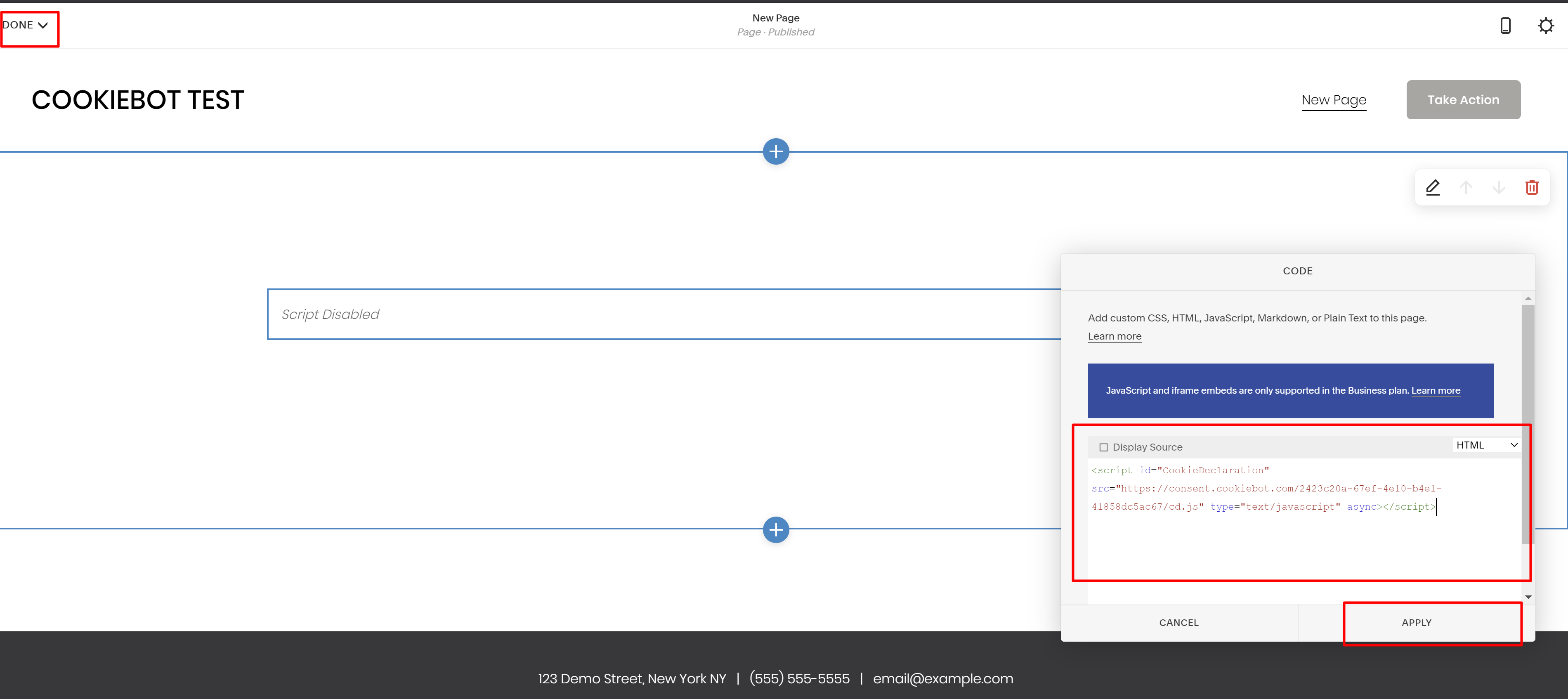The image size is (1568, 699).
Task: Click the COOKIEBOT TEST site title
Action: [137, 100]
